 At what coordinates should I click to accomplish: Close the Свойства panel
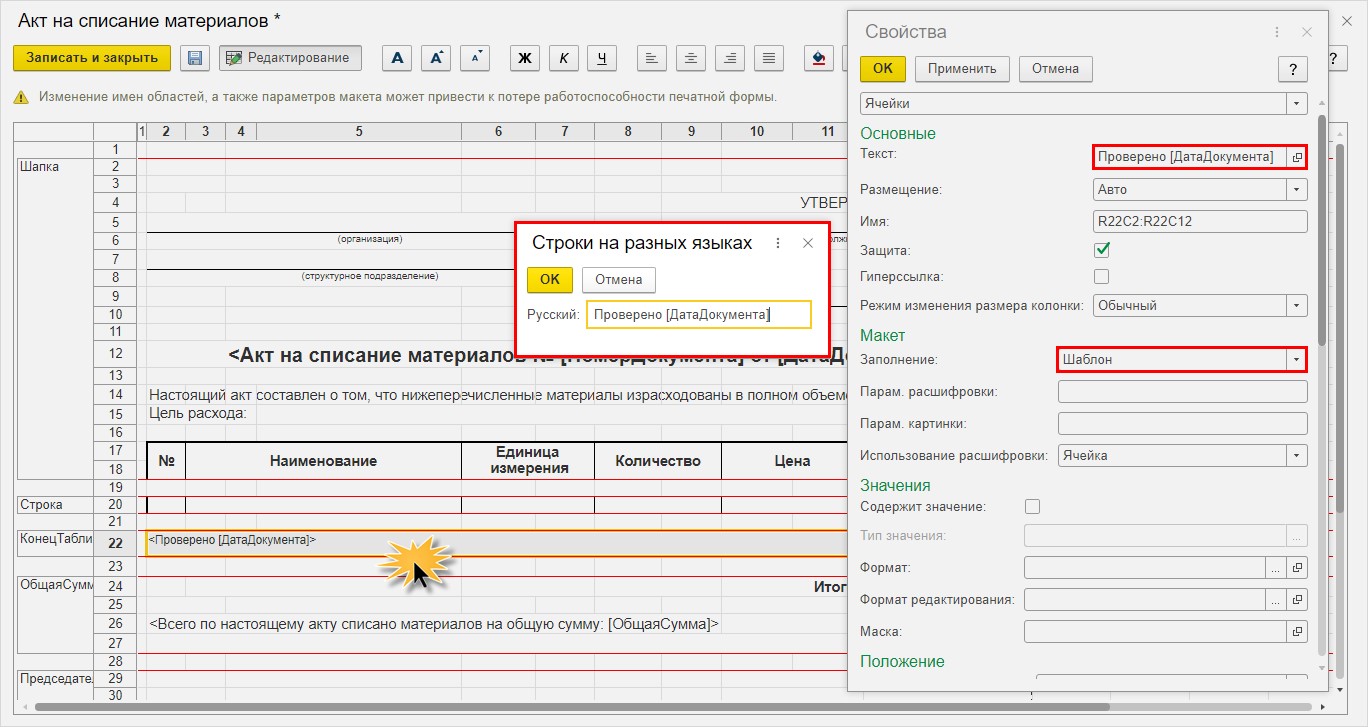[1307, 32]
